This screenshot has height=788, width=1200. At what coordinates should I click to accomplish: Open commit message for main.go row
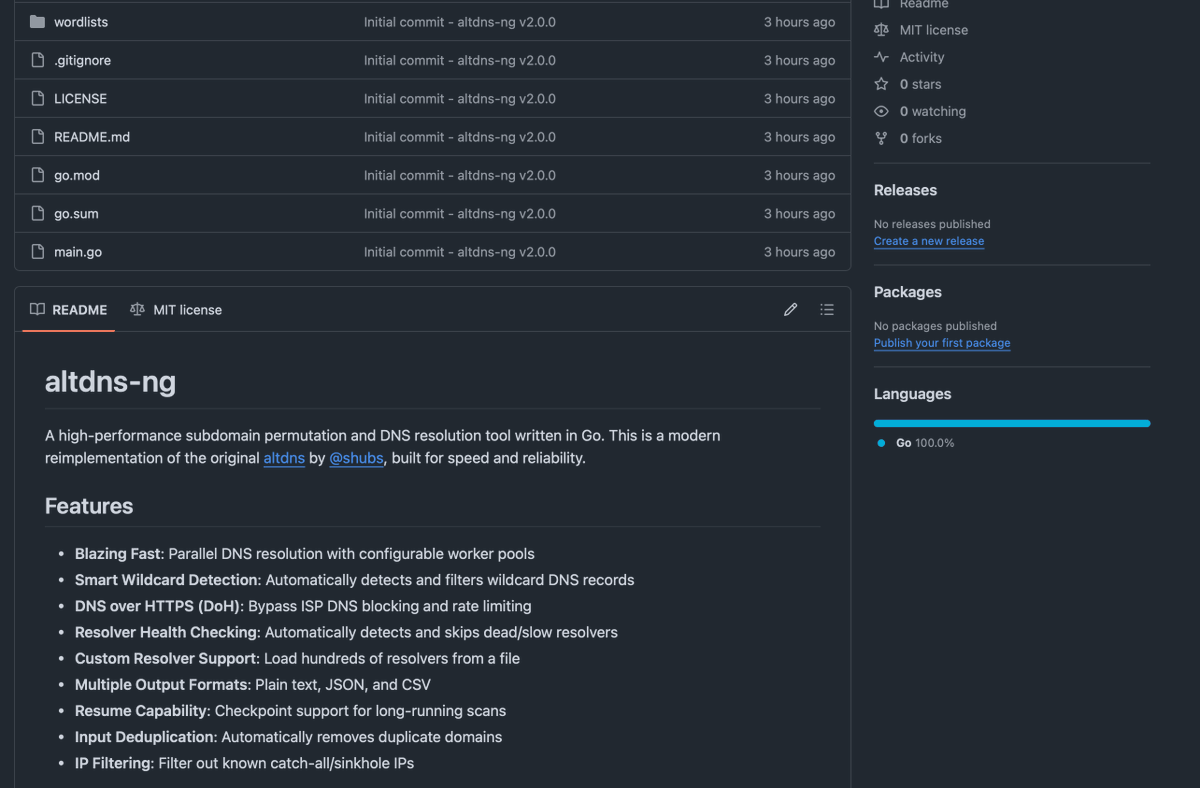click(459, 252)
